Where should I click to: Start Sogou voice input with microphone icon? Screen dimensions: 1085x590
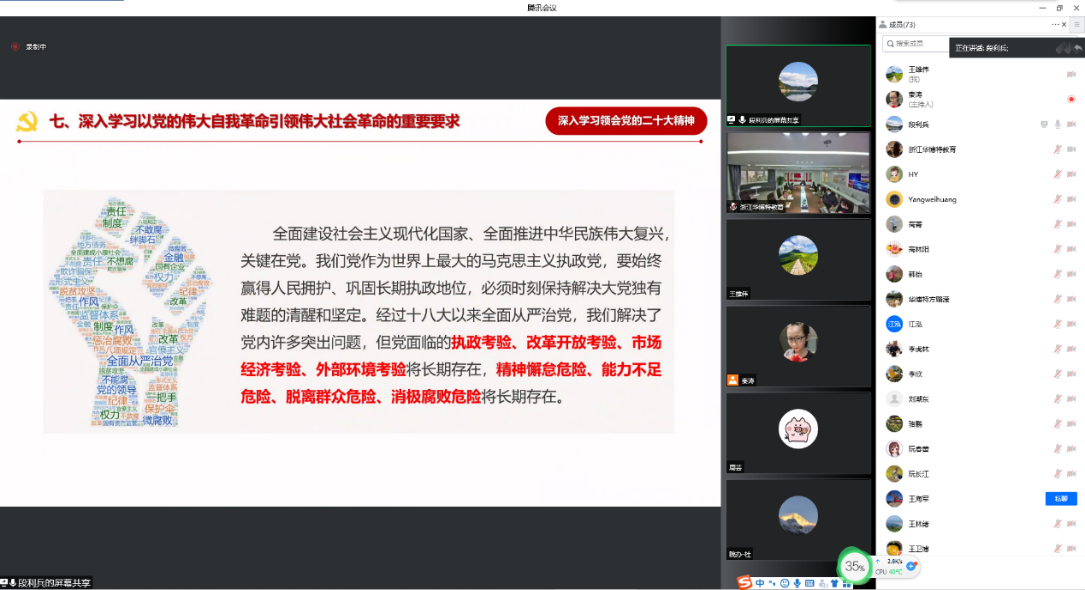(797, 582)
